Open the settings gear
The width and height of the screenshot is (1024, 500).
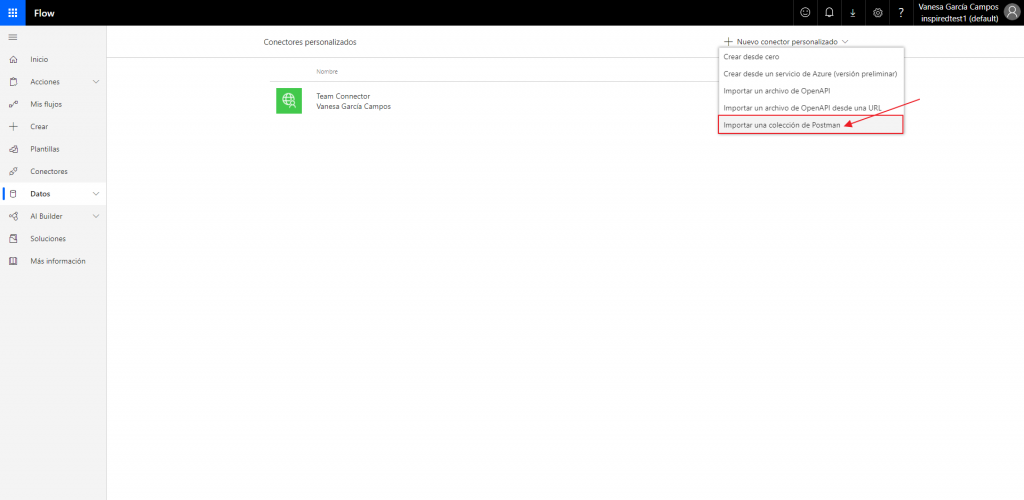click(877, 13)
